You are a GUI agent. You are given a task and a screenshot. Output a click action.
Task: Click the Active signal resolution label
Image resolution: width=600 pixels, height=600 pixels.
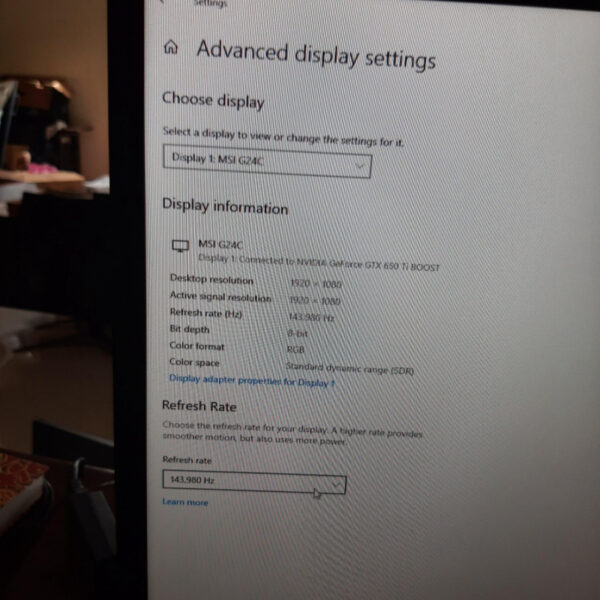[221, 297]
